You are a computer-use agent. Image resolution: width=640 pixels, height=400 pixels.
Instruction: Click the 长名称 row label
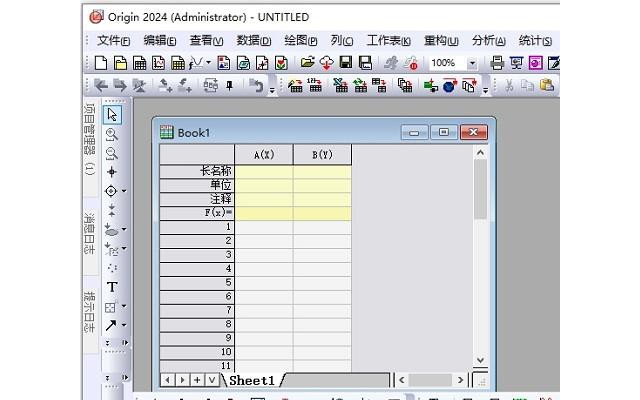[x=197, y=171]
